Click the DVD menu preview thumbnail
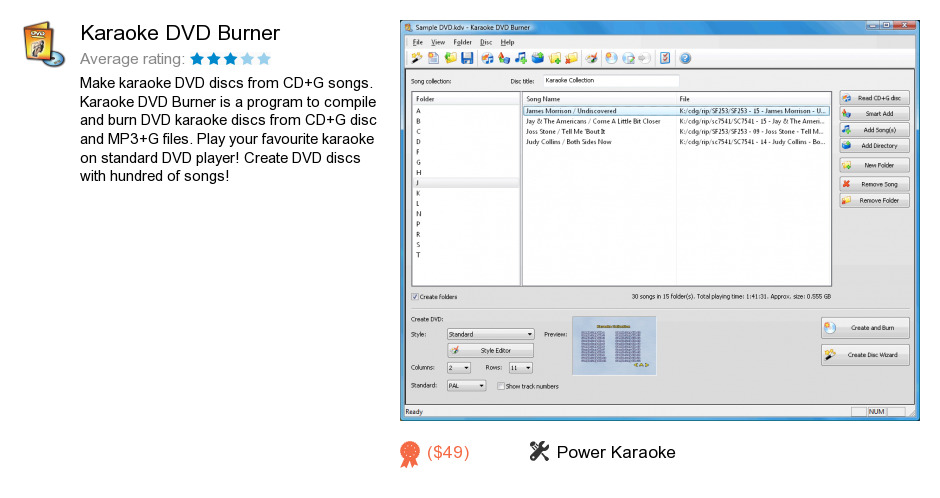 (x=614, y=346)
